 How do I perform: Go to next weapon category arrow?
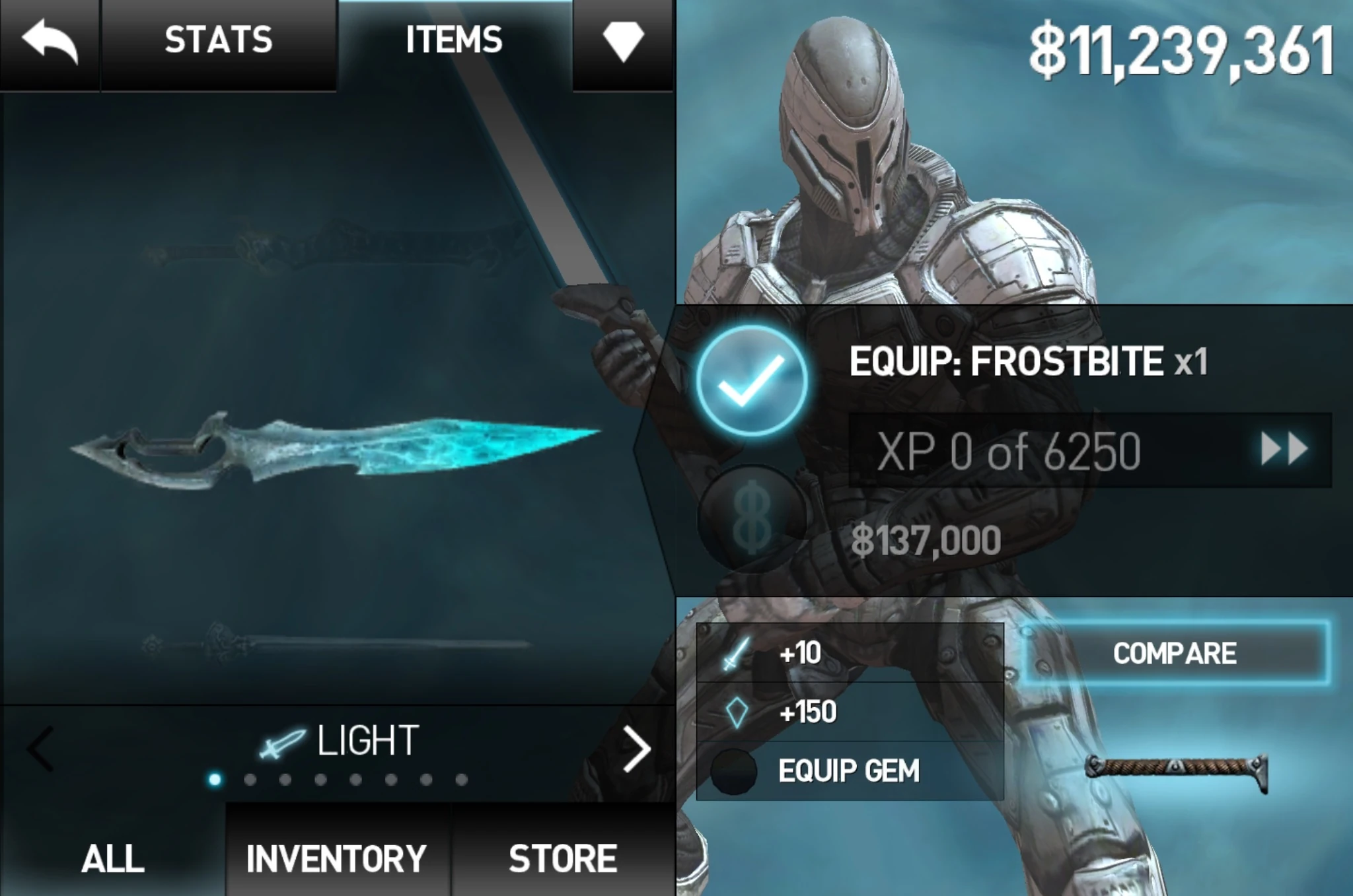point(637,749)
